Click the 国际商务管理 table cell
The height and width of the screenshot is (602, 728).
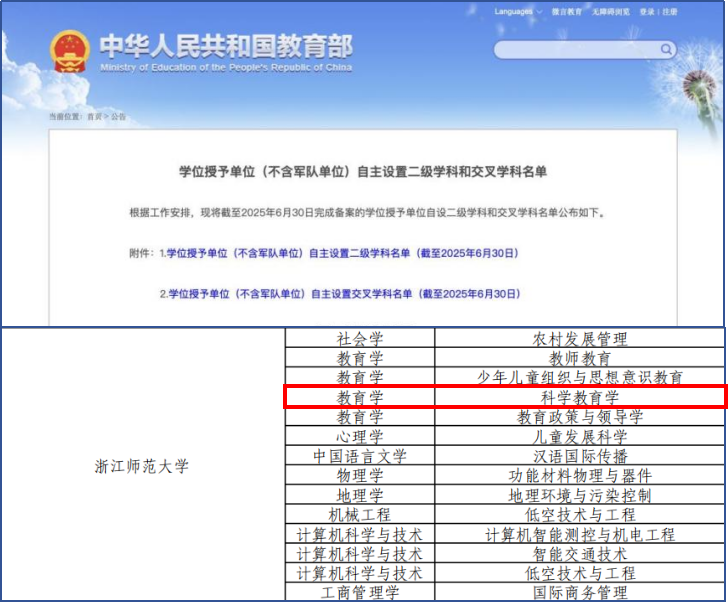click(579, 592)
